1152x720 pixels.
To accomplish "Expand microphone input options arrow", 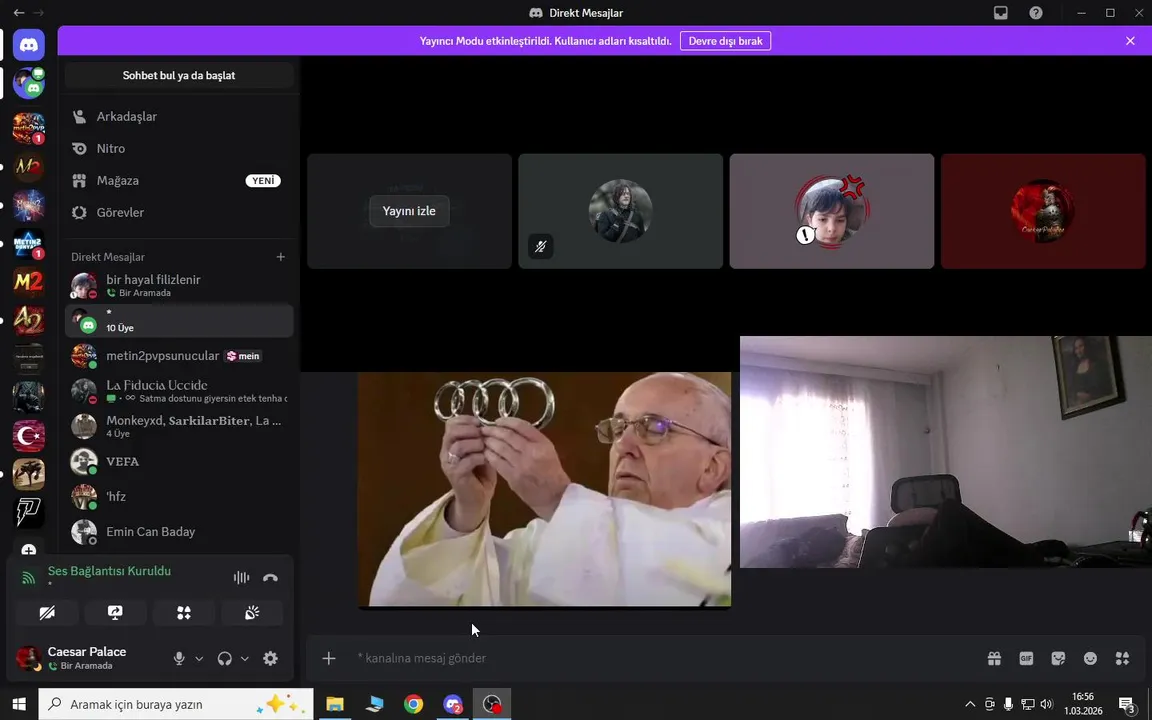I will (x=199, y=659).
